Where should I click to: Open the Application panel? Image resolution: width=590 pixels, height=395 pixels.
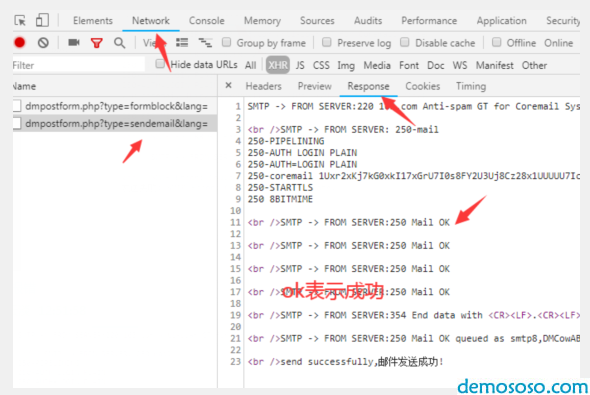point(502,21)
